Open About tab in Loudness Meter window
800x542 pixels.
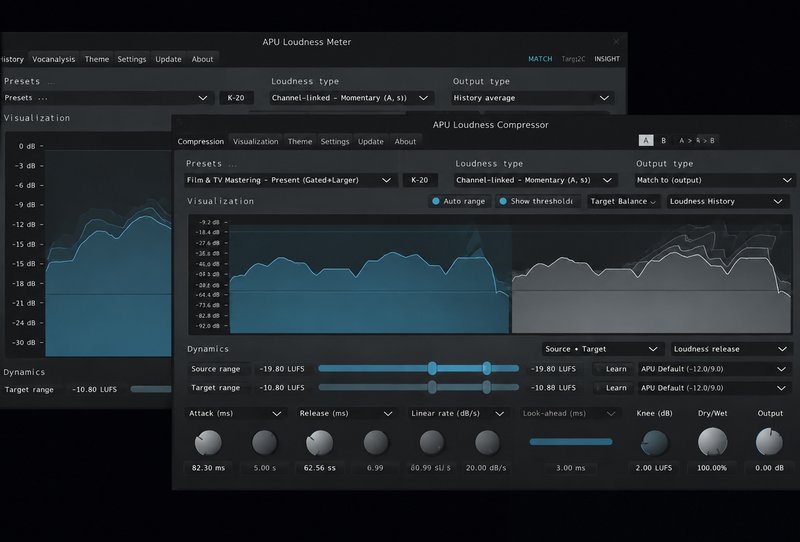(203, 59)
